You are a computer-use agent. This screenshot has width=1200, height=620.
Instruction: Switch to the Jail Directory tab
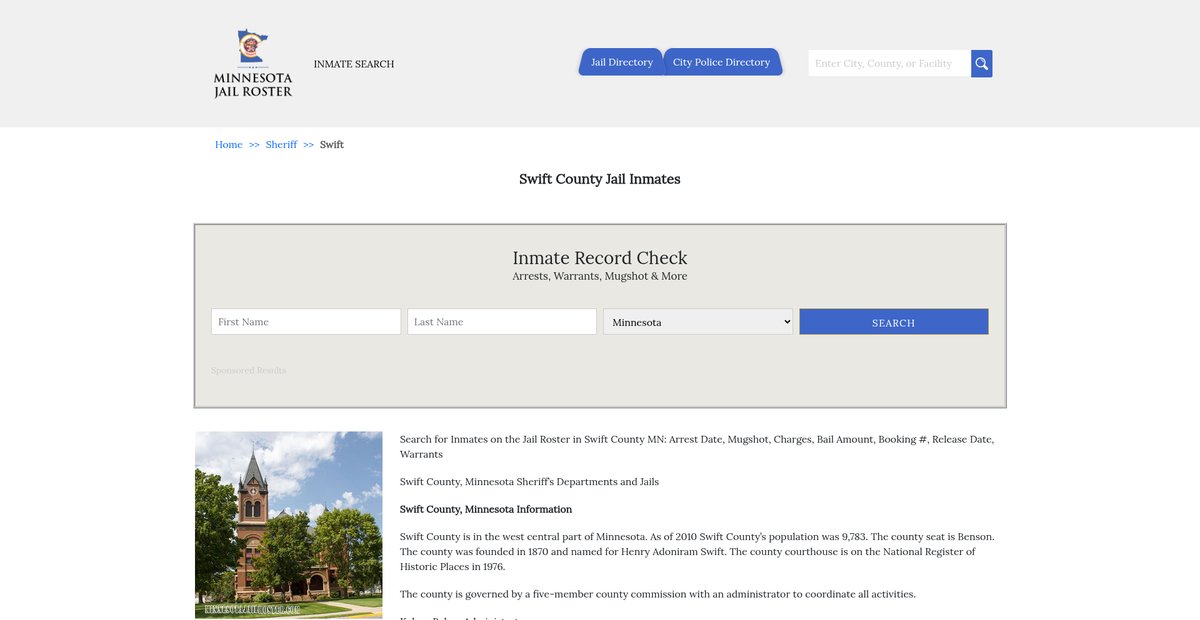(x=621, y=62)
